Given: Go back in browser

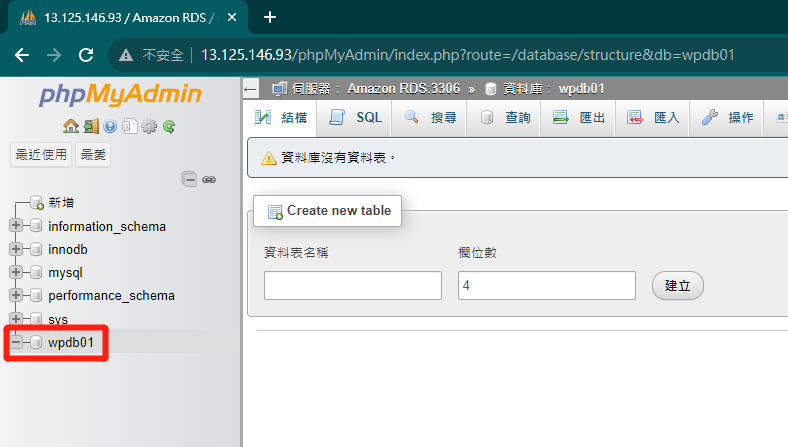Looking at the screenshot, I should [22, 55].
